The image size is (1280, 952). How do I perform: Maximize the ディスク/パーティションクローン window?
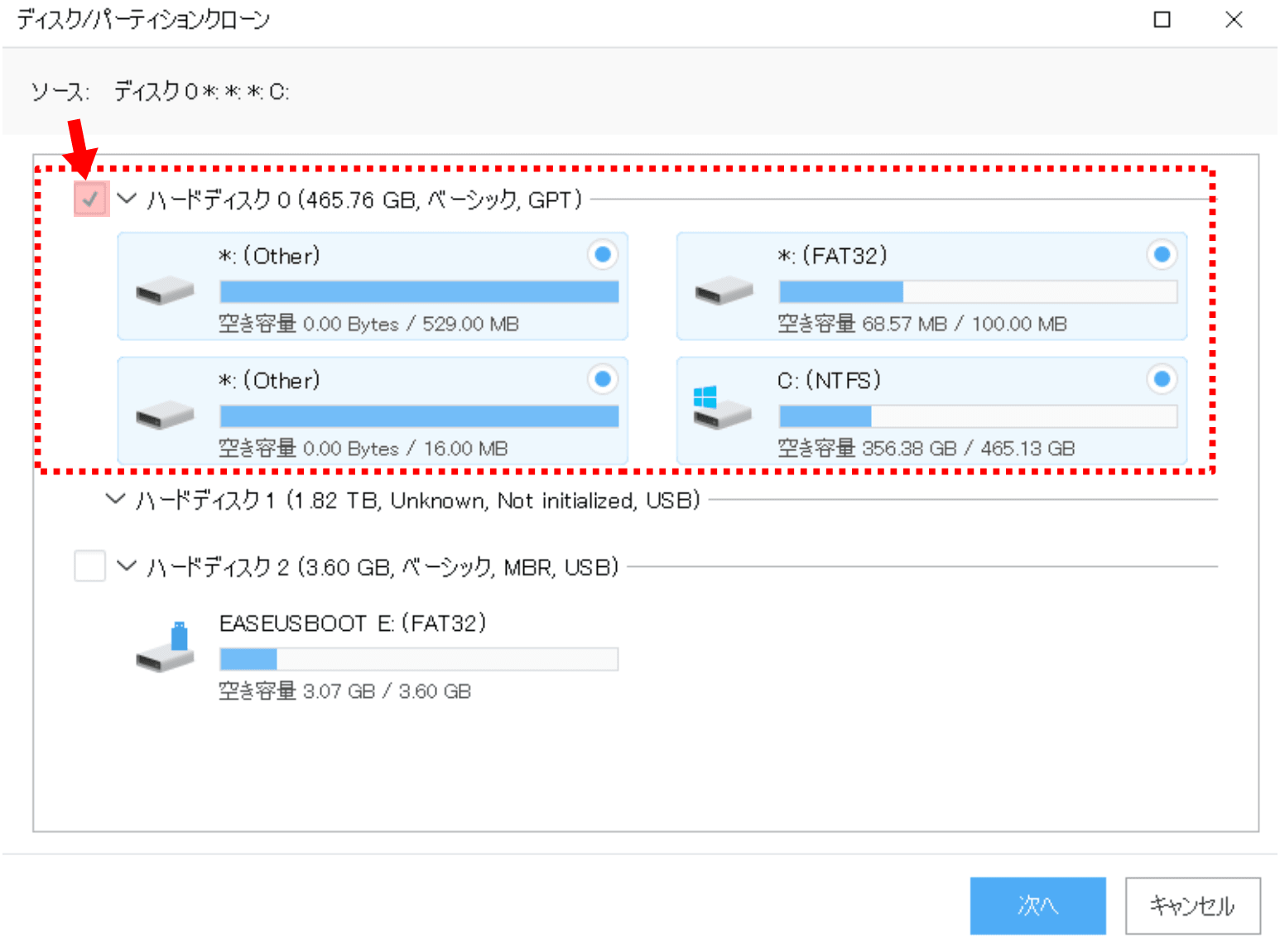(x=1162, y=20)
